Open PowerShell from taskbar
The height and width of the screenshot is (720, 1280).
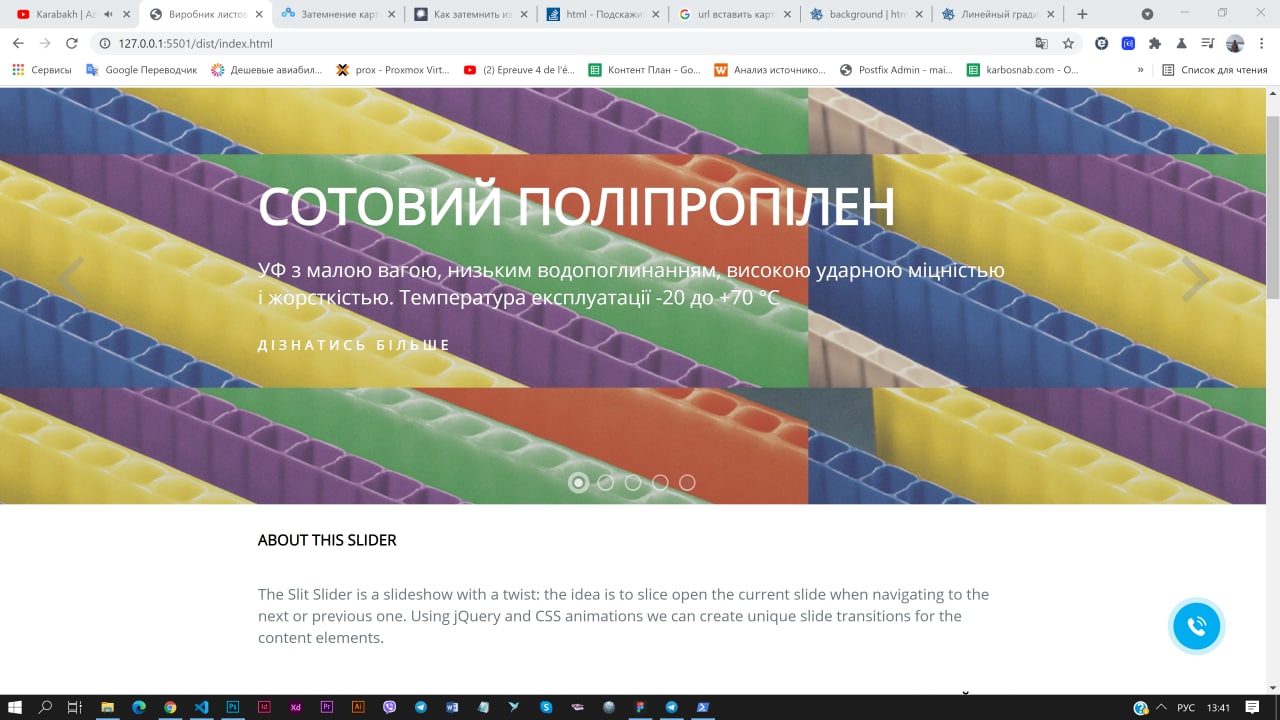(703, 707)
